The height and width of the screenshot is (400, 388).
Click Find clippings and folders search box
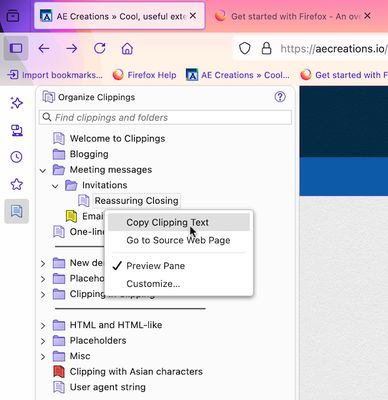click(x=165, y=117)
